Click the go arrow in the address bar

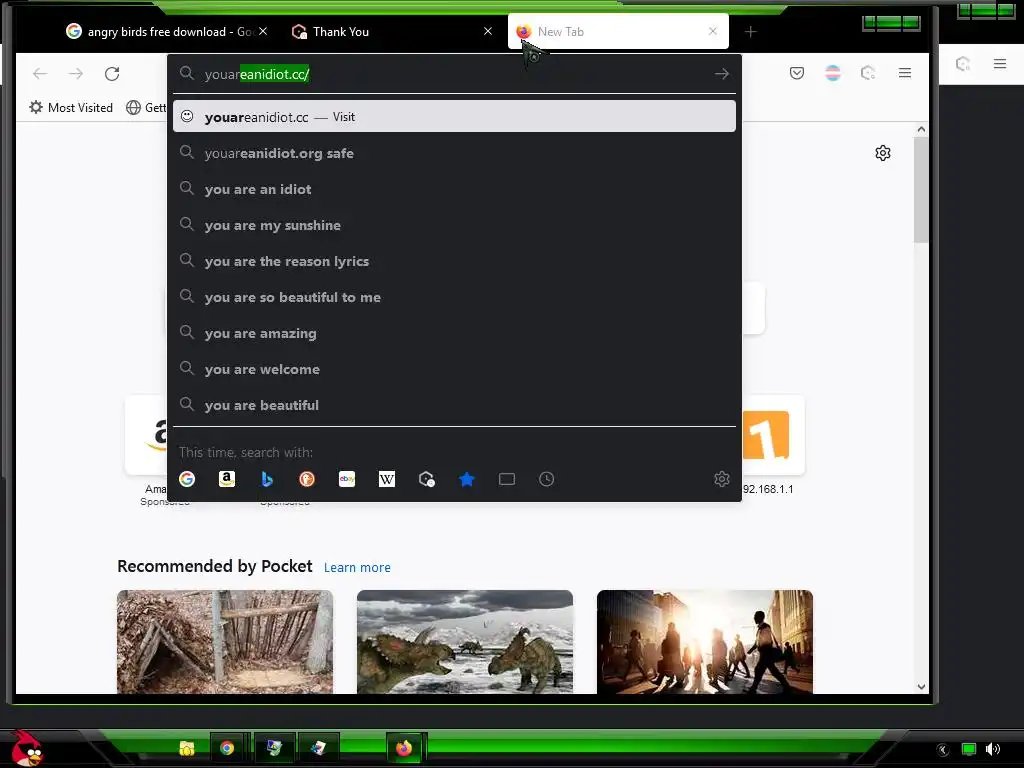pos(722,74)
